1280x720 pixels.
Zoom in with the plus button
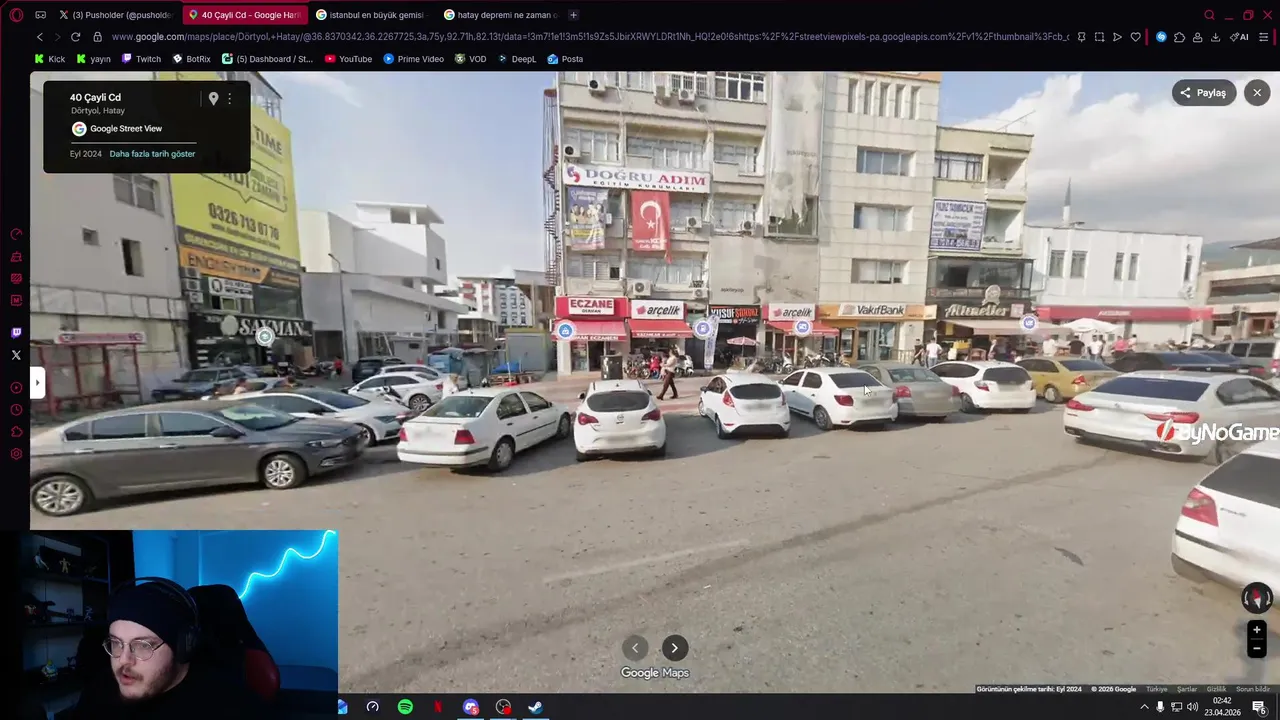click(1257, 630)
